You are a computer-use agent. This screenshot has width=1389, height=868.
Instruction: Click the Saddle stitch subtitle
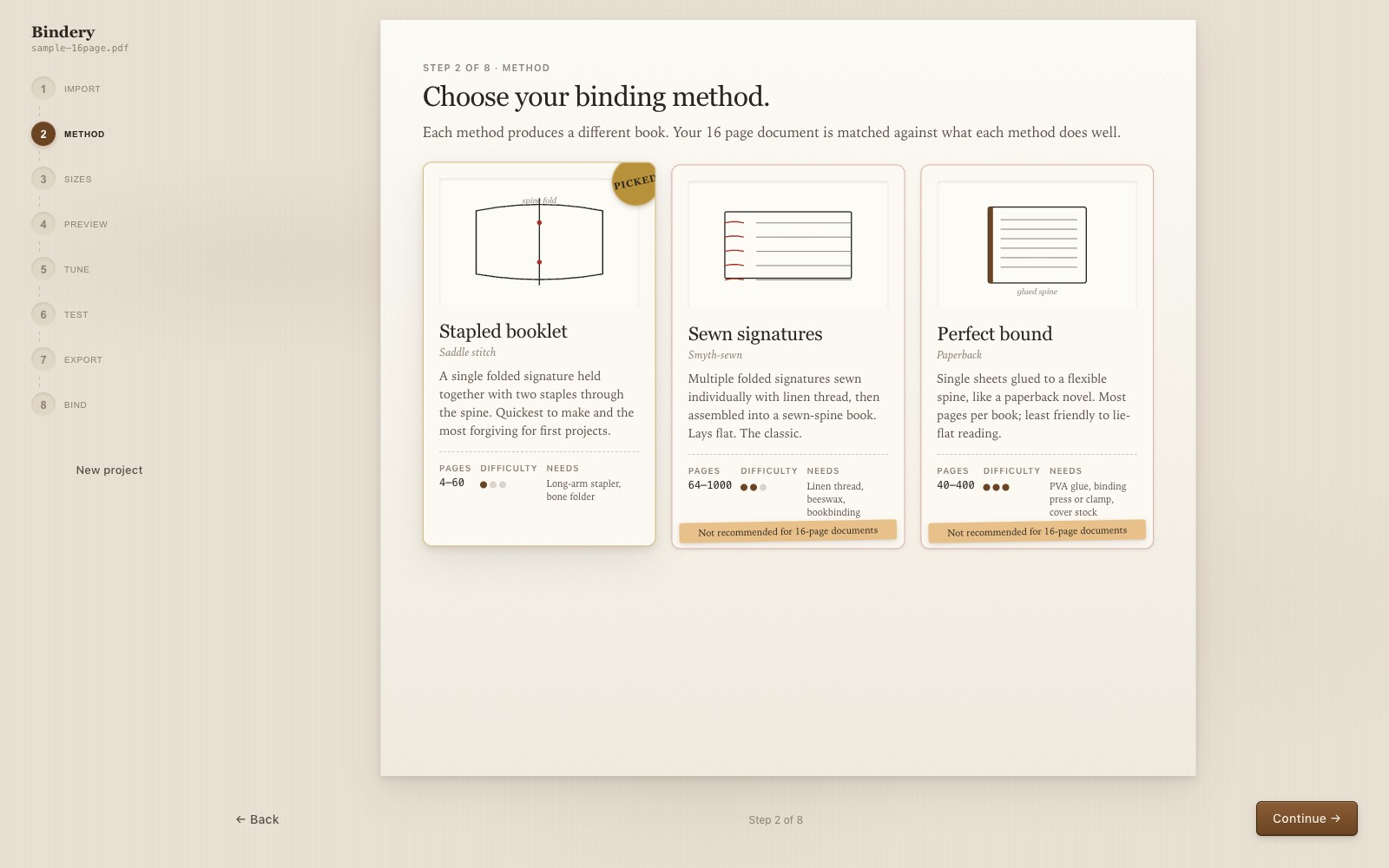click(x=468, y=352)
